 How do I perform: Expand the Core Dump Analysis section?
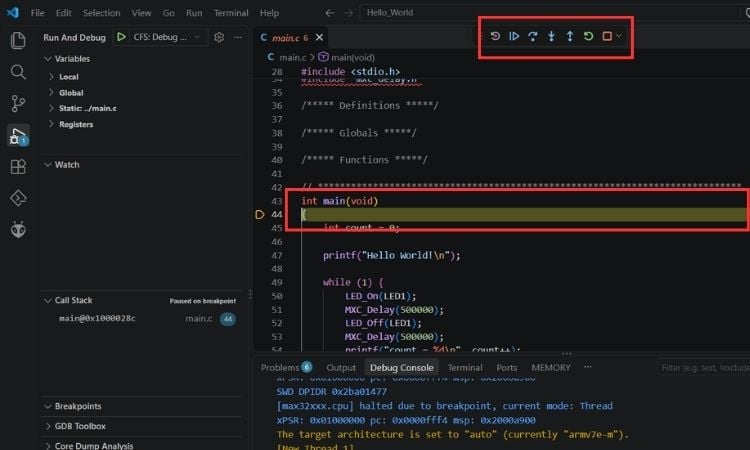pyautogui.click(x=48, y=446)
